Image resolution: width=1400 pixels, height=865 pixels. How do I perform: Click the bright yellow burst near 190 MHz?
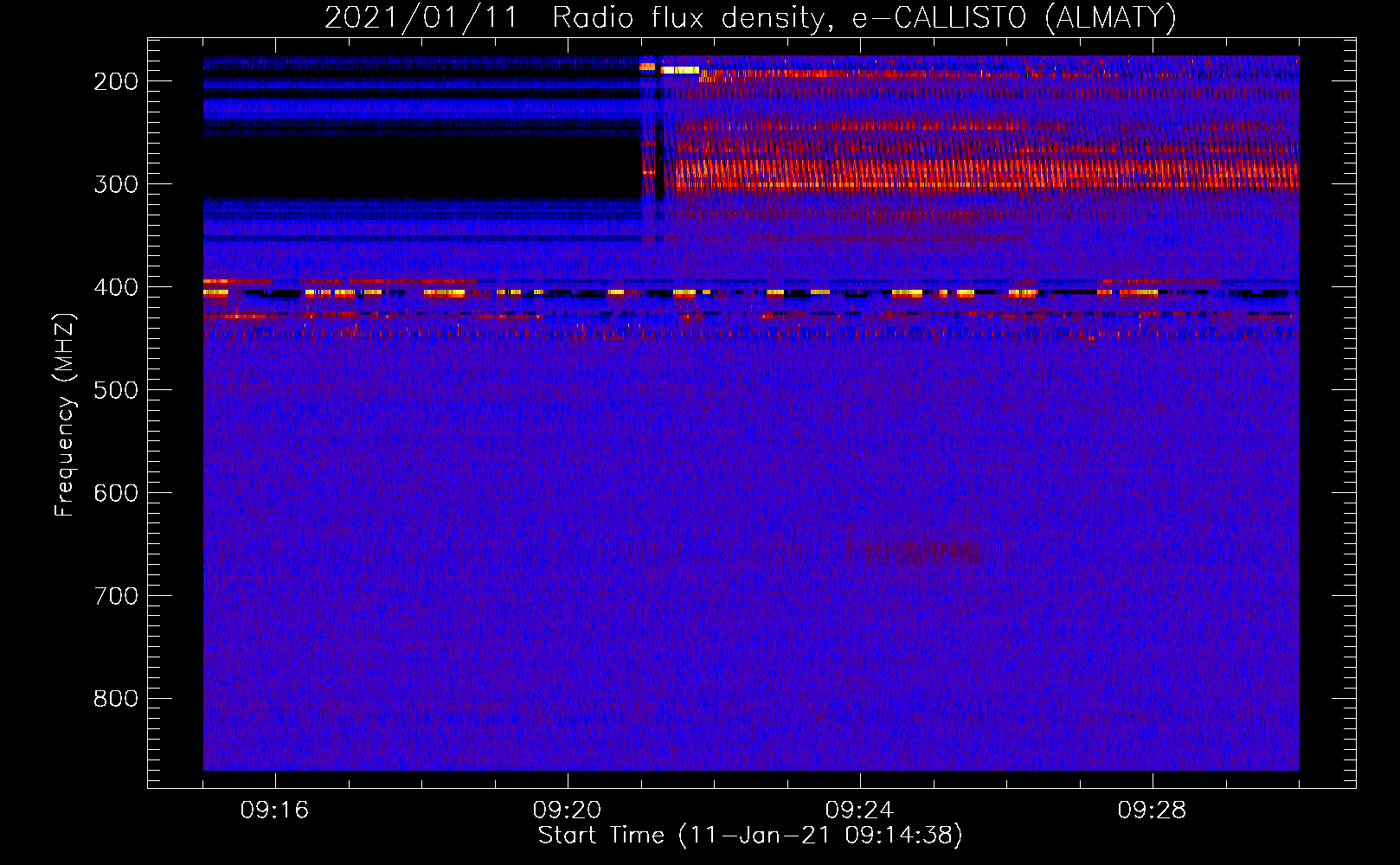coord(679,70)
